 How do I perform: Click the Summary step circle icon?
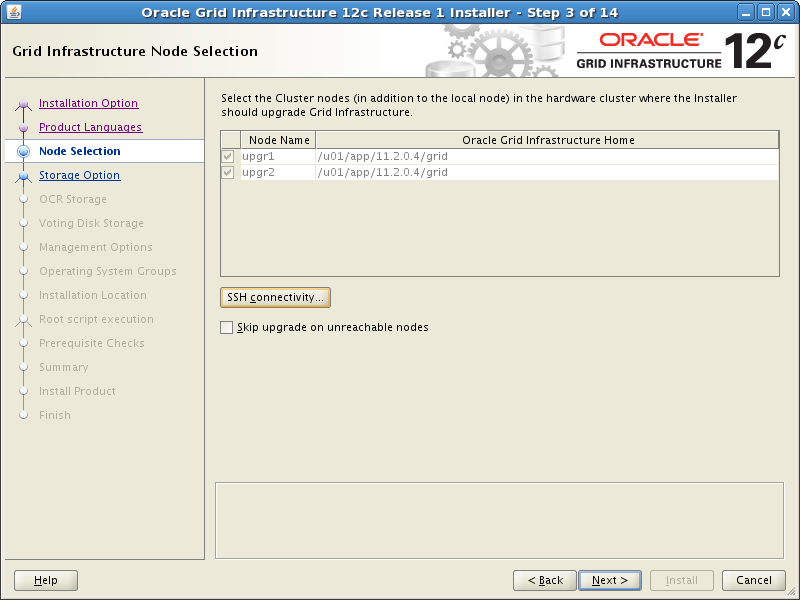point(26,367)
